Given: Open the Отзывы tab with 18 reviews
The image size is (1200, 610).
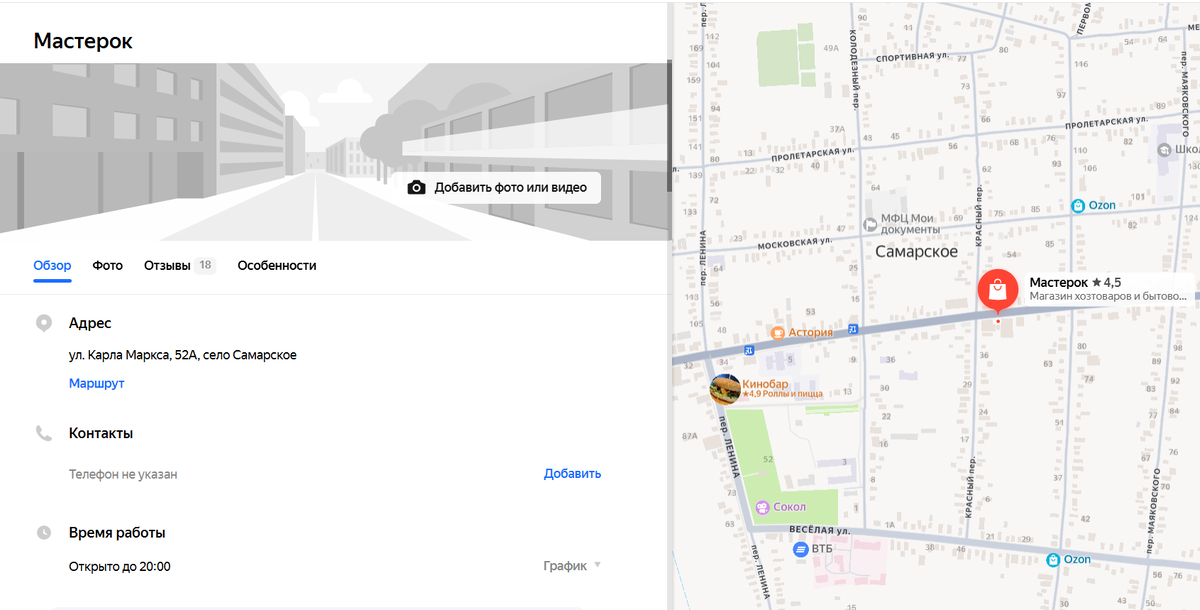Looking at the screenshot, I should pyautogui.click(x=180, y=266).
